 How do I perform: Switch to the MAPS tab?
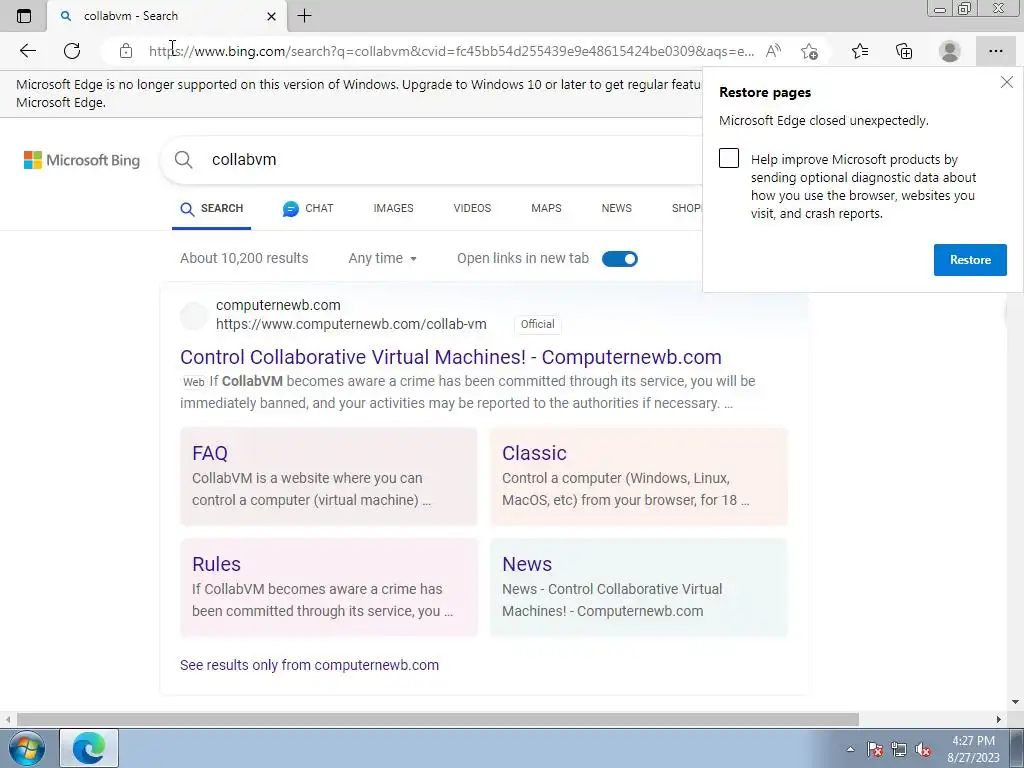click(x=546, y=208)
